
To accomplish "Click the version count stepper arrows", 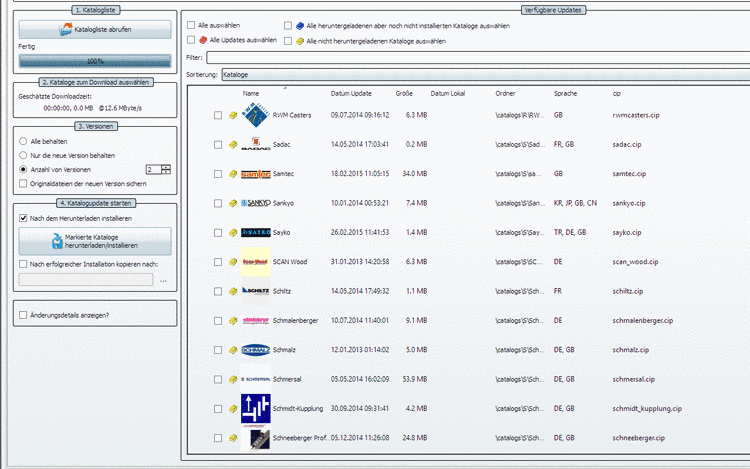I will 166,169.
